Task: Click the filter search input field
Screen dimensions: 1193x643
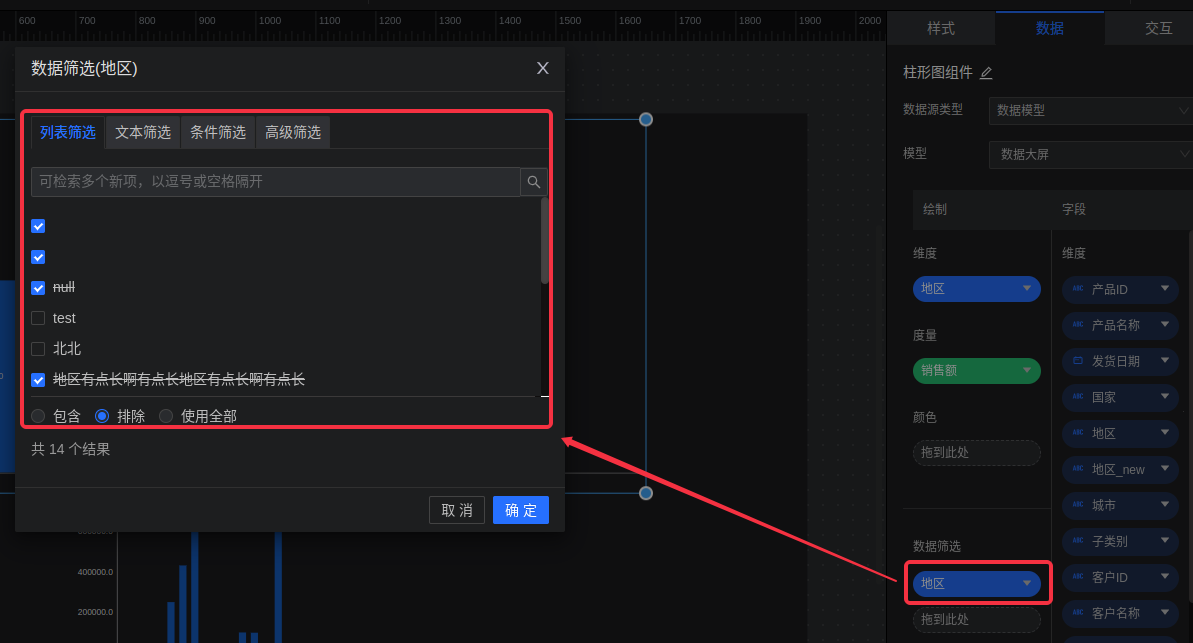Action: coord(275,182)
